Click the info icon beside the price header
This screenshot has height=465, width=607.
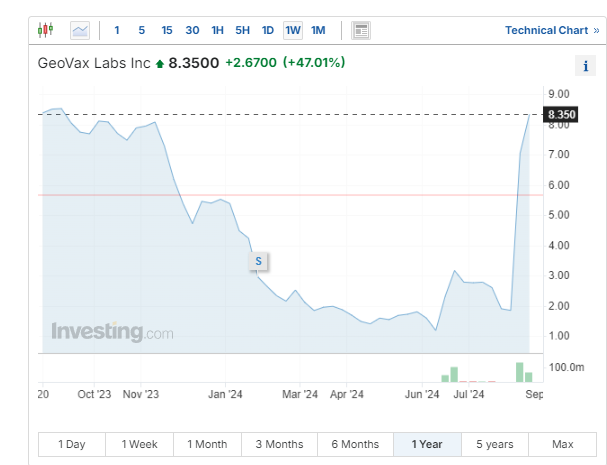pyautogui.click(x=585, y=66)
